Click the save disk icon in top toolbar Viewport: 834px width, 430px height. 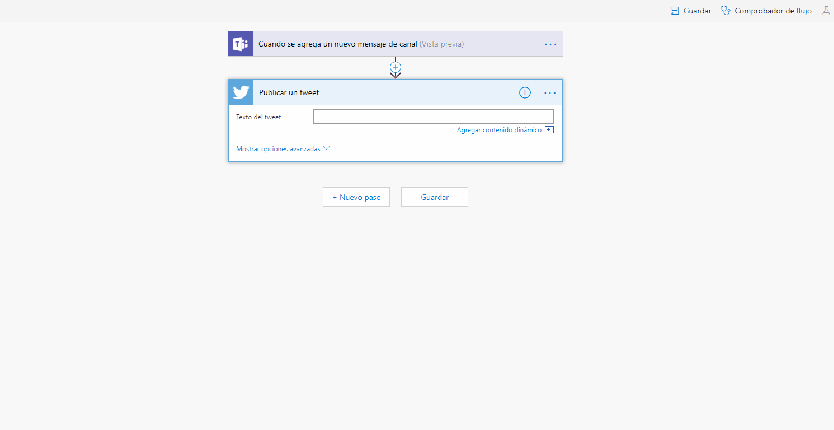click(675, 10)
